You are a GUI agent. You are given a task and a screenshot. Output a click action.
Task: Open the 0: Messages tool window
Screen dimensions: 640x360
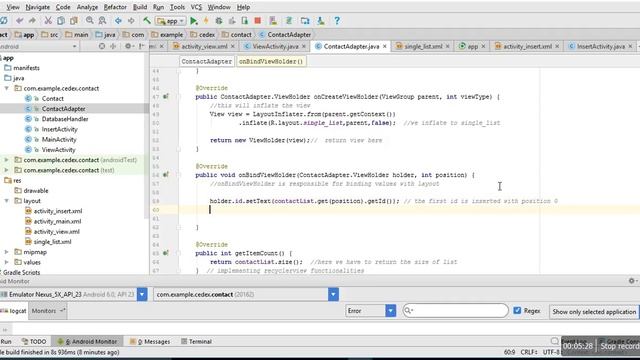[150, 342]
